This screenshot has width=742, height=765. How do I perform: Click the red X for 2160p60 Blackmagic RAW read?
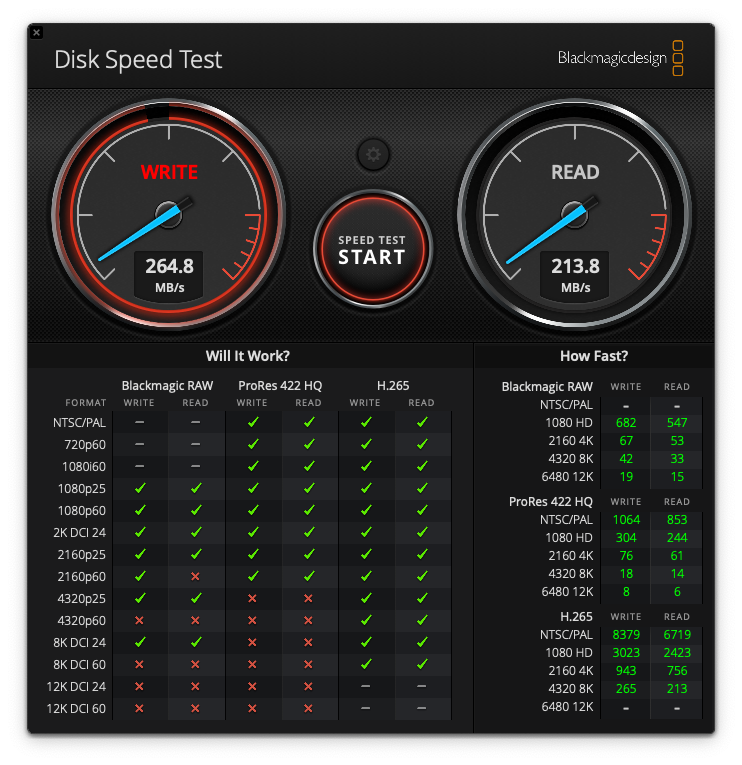(195, 576)
